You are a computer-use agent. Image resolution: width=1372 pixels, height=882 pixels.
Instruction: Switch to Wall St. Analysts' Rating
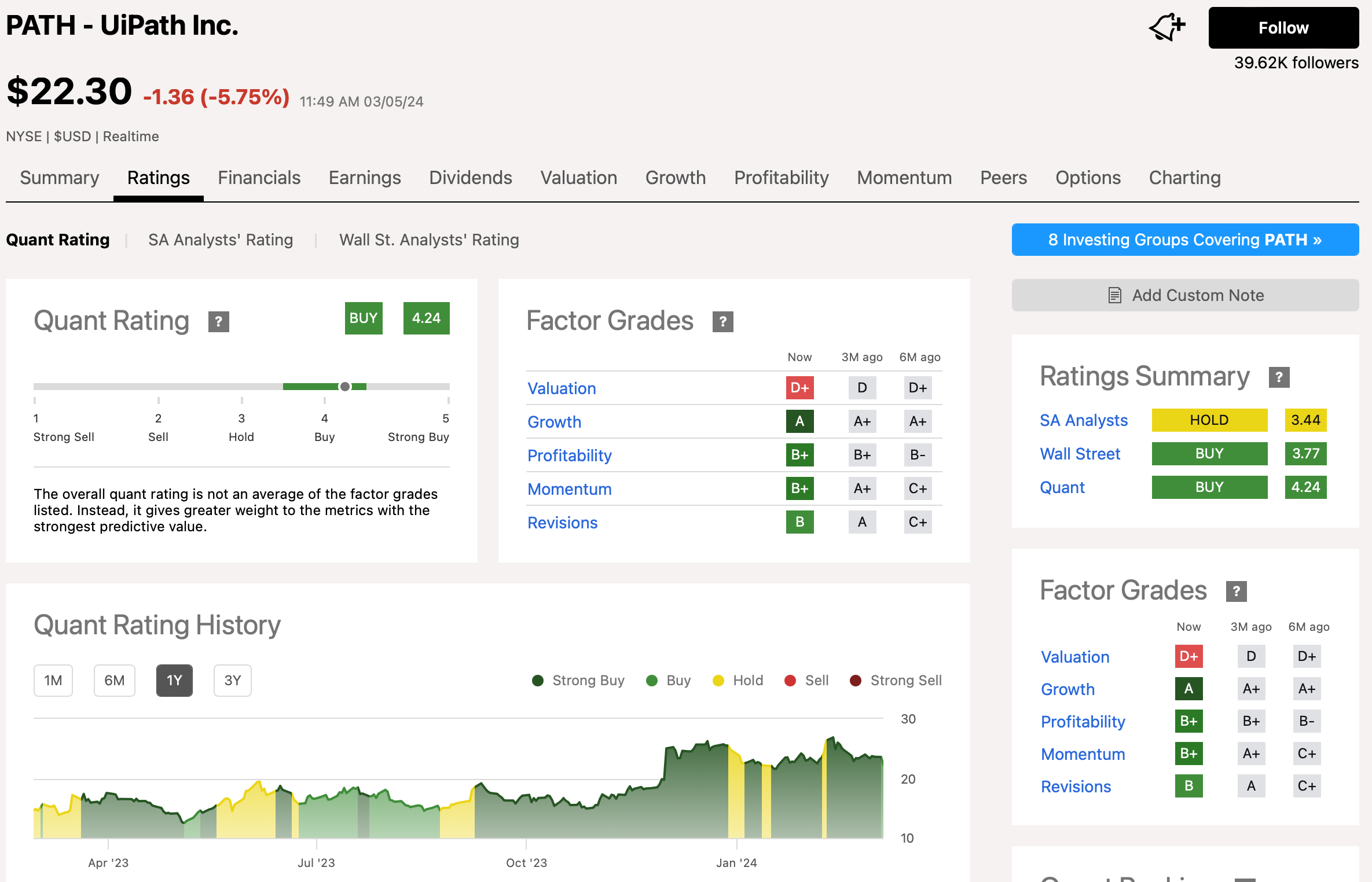pyautogui.click(x=429, y=240)
